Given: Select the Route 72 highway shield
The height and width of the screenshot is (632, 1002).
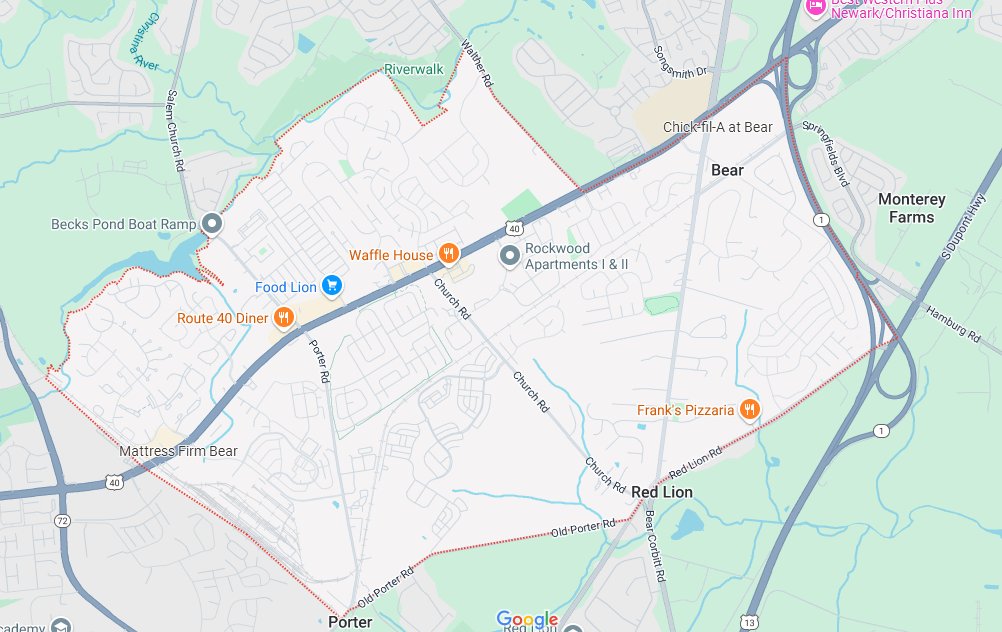Looking at the screenshot, I should point(62,521).
